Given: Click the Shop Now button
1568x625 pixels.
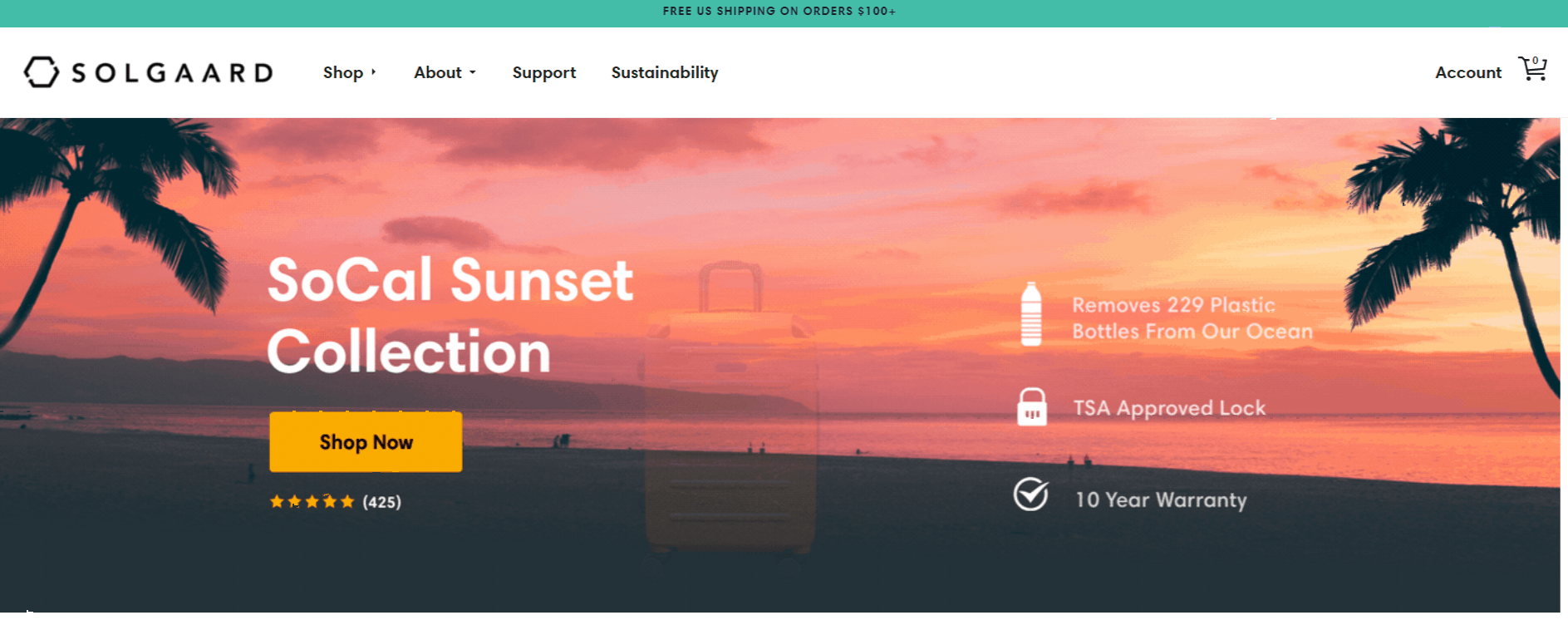Looking at the screenshot, I should coord(366,442).
